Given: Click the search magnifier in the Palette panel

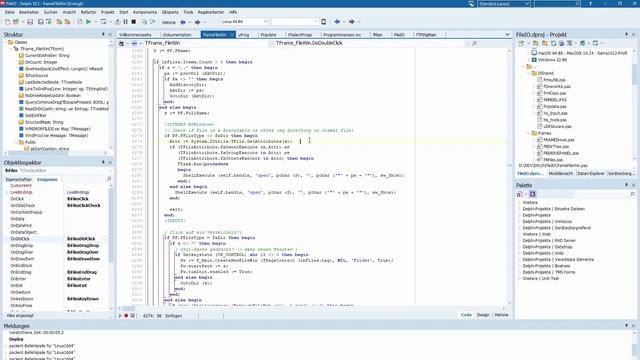Looking at the screenshot, I should (633, 194).
